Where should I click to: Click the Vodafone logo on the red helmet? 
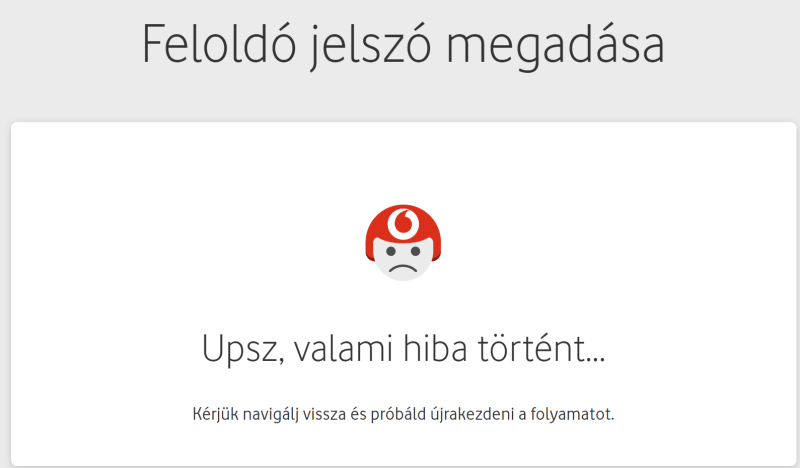pyautogui.click(x=403, y=223)
